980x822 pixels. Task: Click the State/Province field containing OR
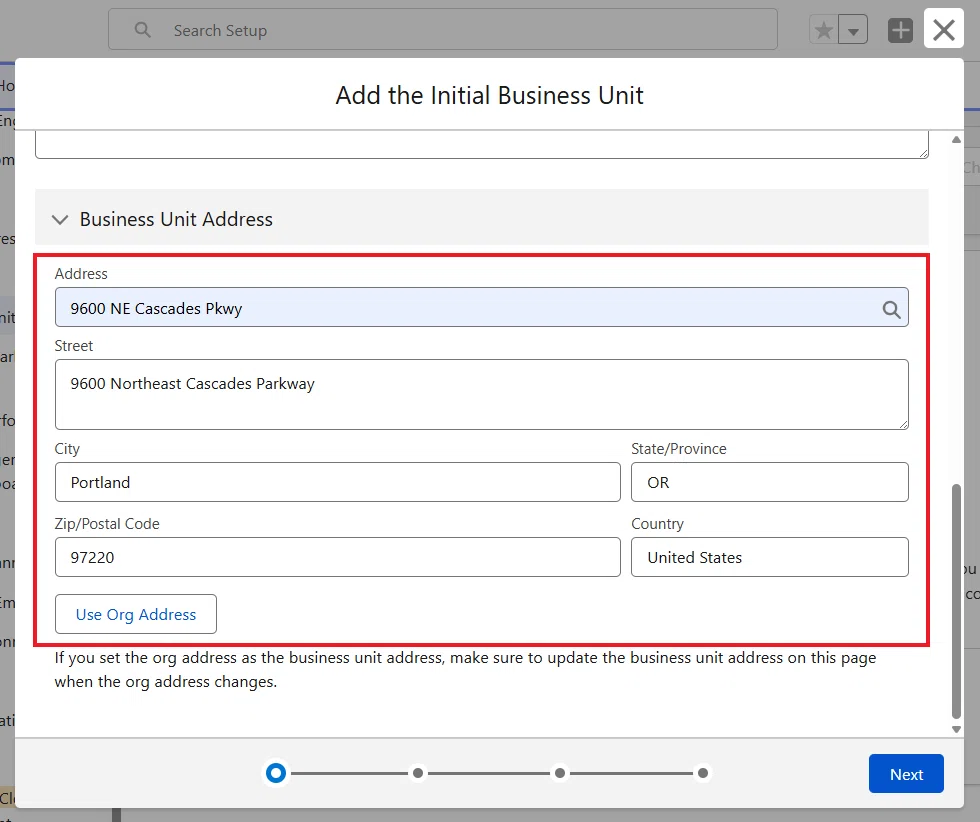[769, 482]
